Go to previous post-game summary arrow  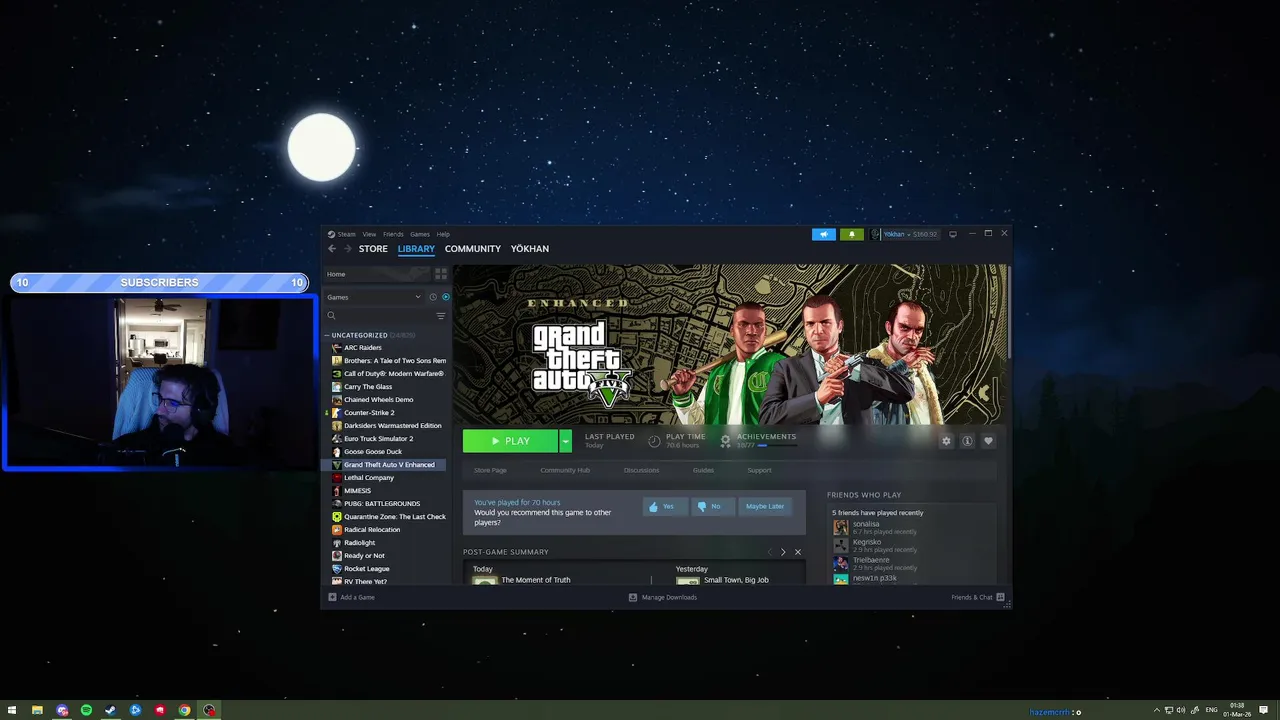pos(770,552)
